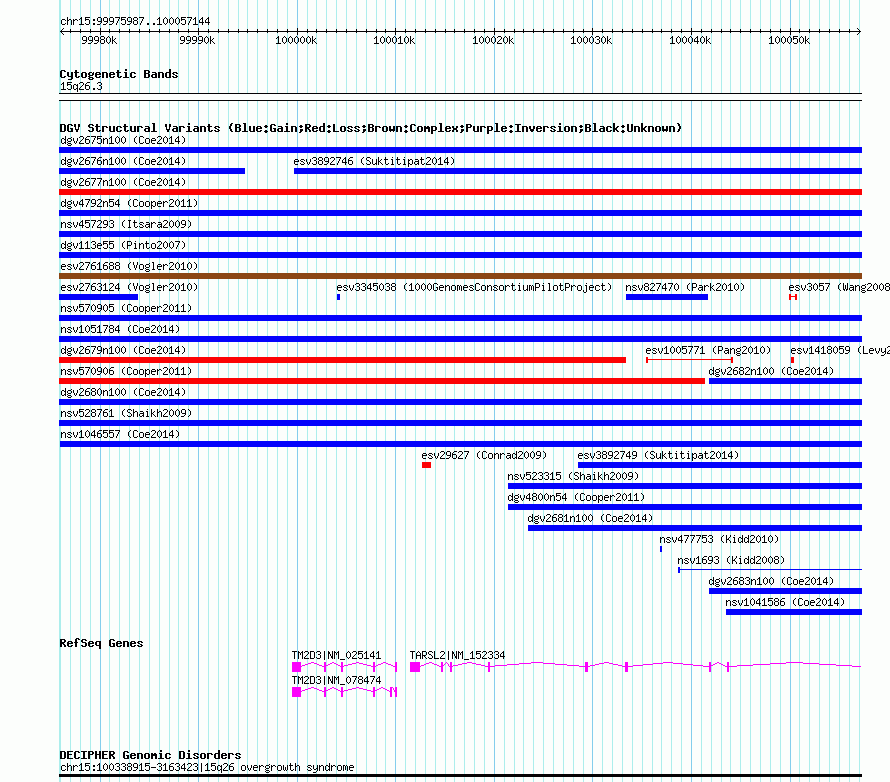The height and width of the screenshot is (782, 890).
Task: Click the ruler's left arrow end
Action: point(62,31)
